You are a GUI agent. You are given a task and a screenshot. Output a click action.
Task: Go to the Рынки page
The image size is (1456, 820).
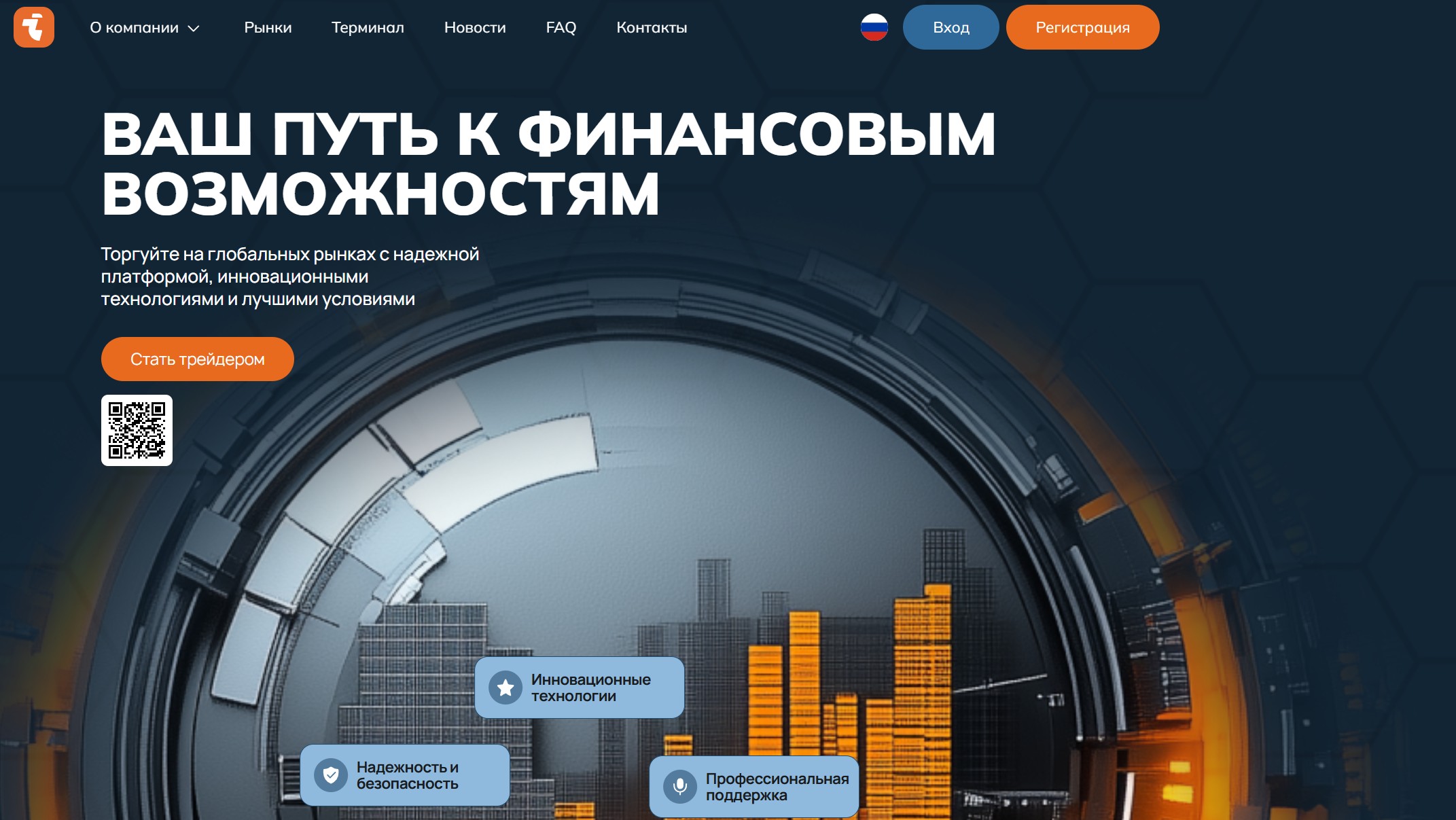pos(268,28)
